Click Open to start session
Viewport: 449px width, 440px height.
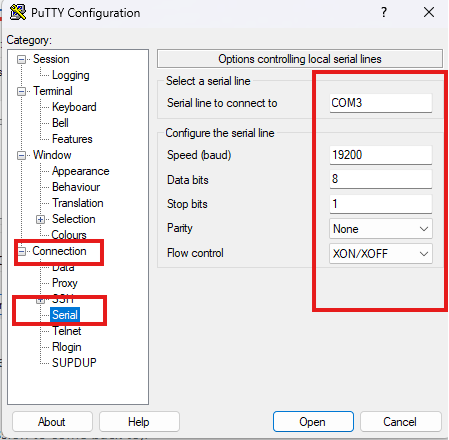[313, 422]
